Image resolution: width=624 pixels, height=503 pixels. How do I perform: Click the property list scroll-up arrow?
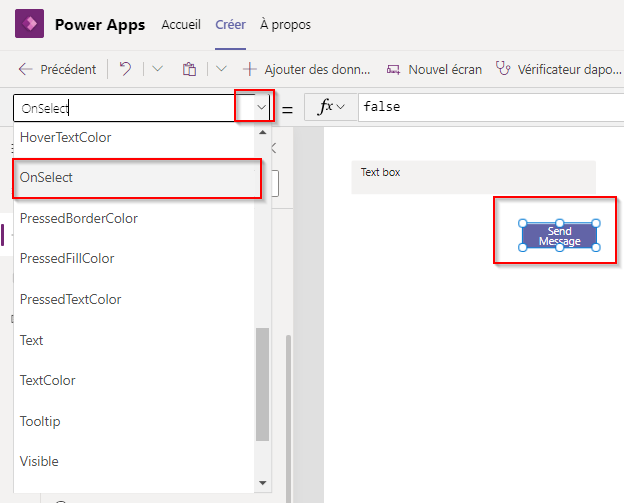[x=262, y=133]
